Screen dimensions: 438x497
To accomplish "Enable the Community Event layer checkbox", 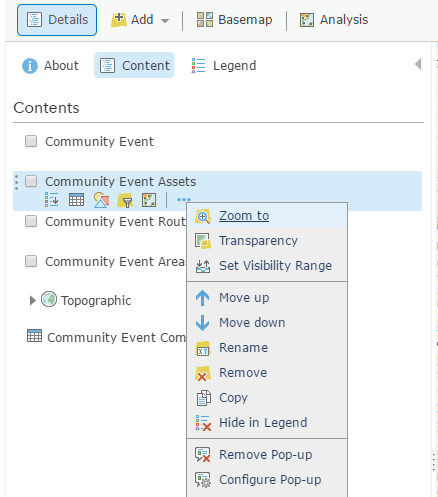I will point(31,141).
